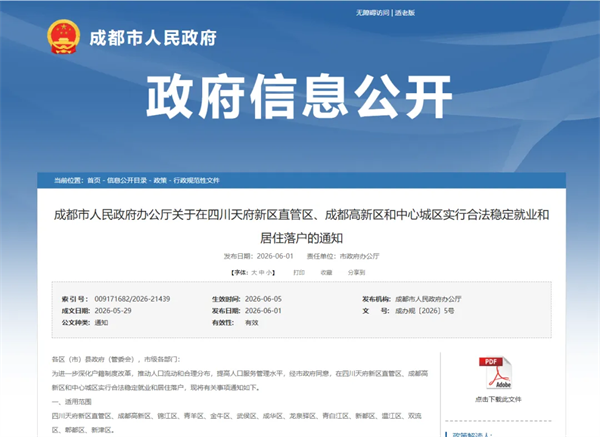
Task: Click the national emblem logo
Action: 64,37
